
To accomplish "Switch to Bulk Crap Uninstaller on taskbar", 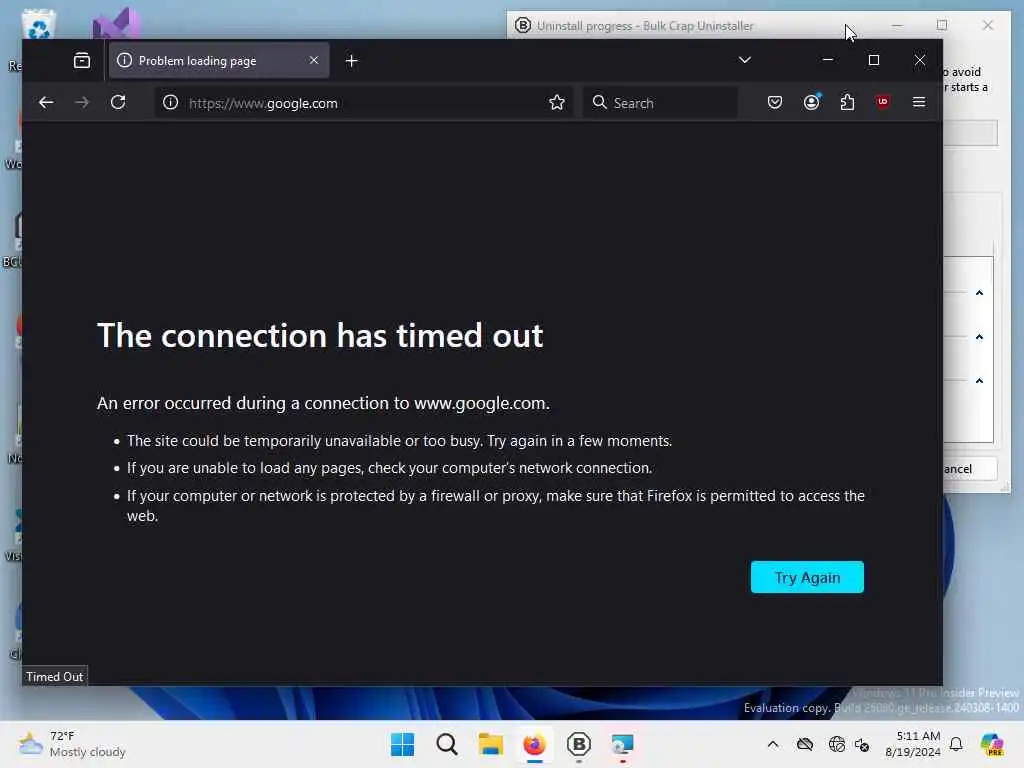I will pos(579,744).
